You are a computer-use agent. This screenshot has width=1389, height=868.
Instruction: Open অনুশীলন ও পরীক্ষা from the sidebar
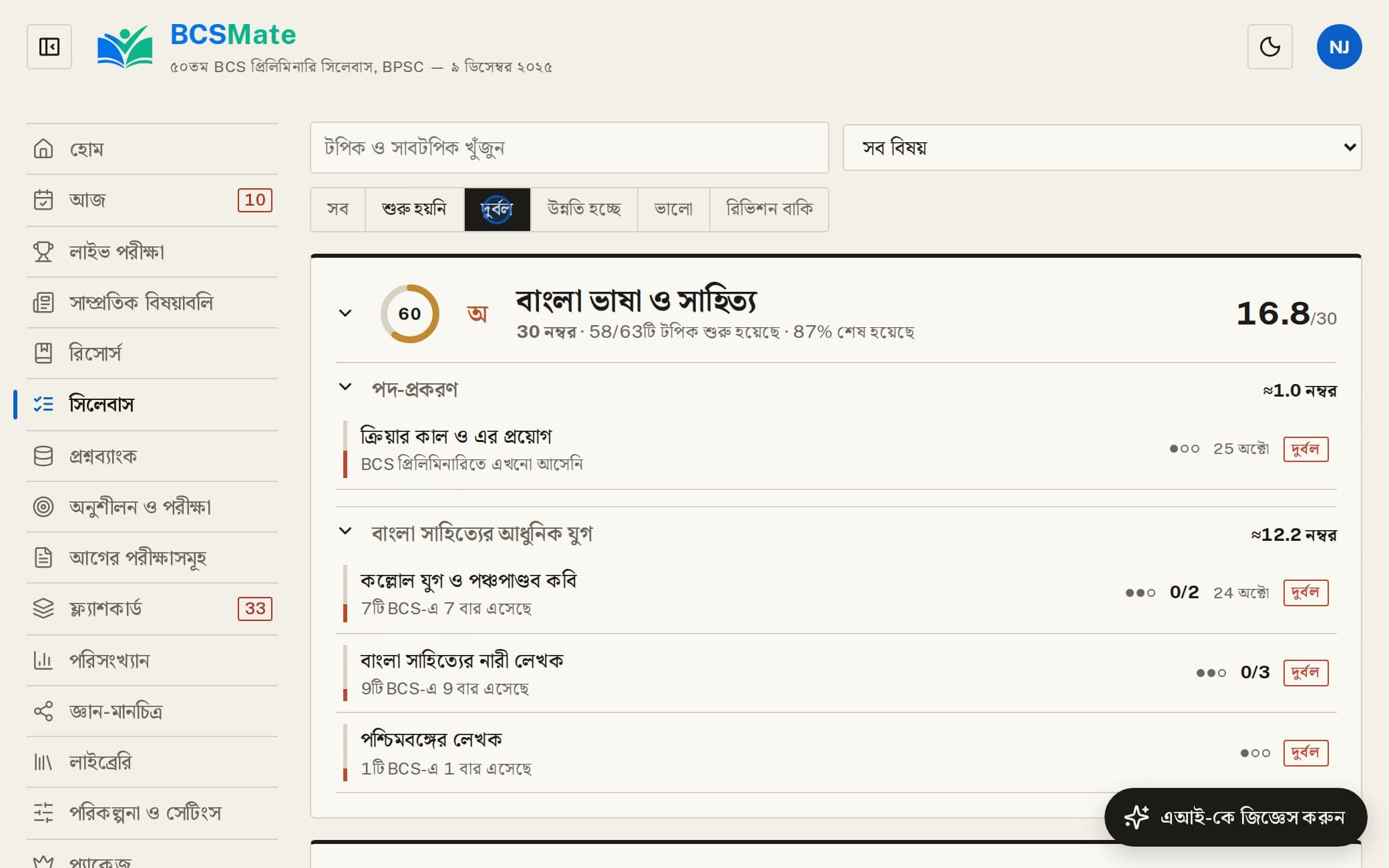[152, 507]
